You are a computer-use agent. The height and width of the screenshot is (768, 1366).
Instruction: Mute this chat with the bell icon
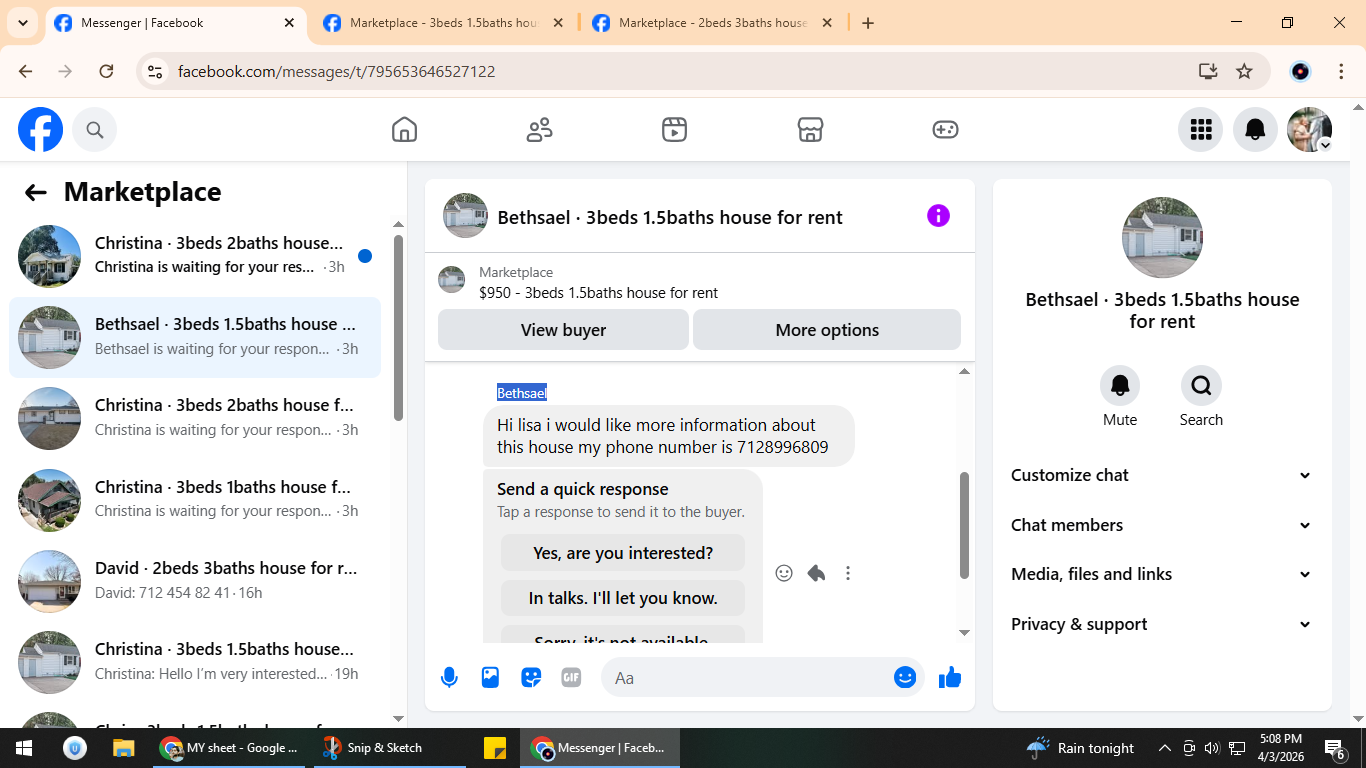pyautogui.click(x=1120, y=385)
